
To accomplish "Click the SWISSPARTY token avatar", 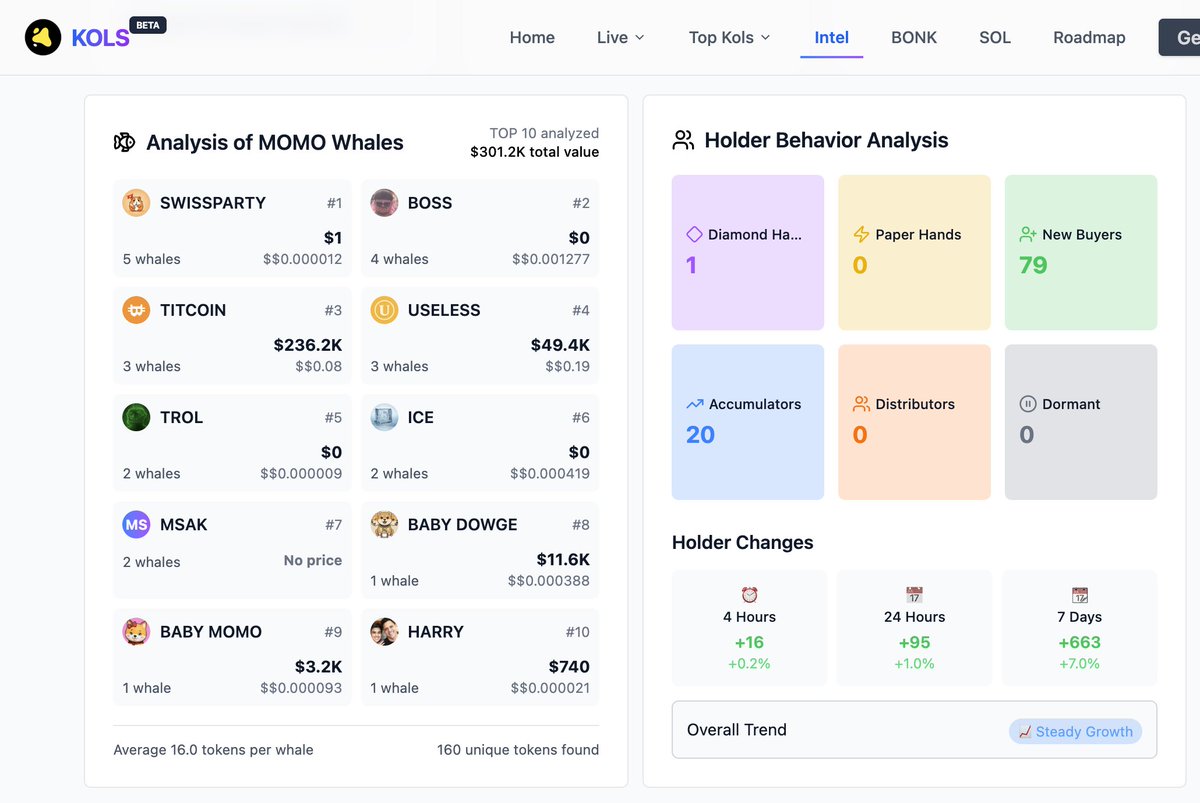I will (136, 203).
